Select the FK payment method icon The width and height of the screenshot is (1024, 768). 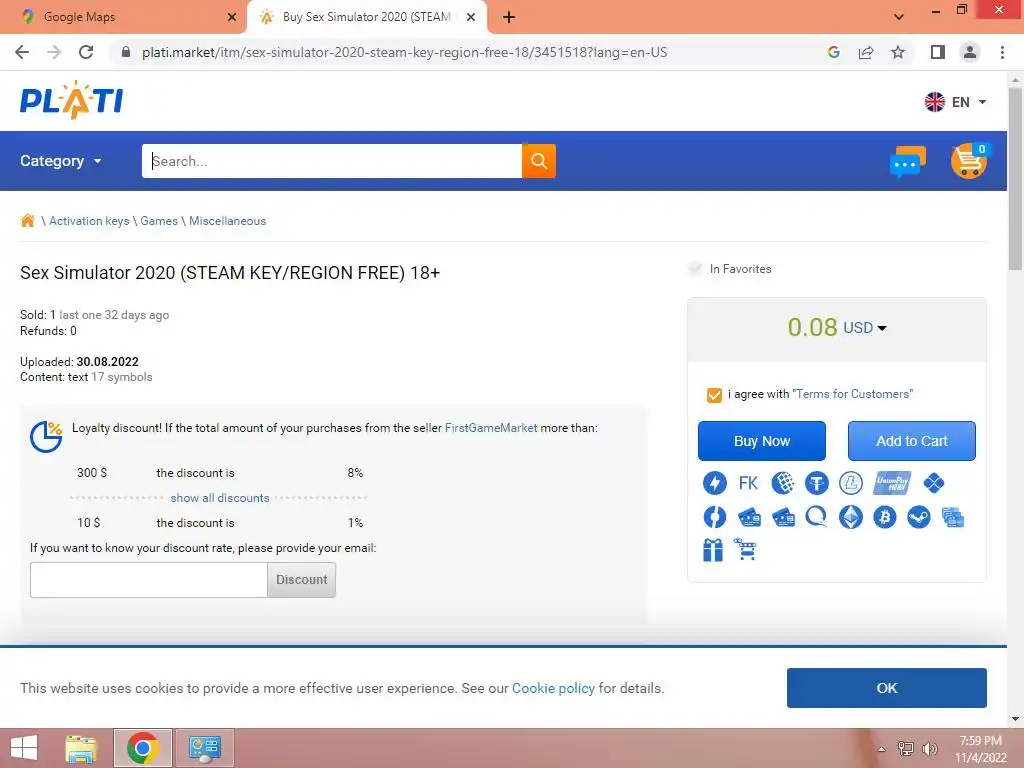pos(748,483)
